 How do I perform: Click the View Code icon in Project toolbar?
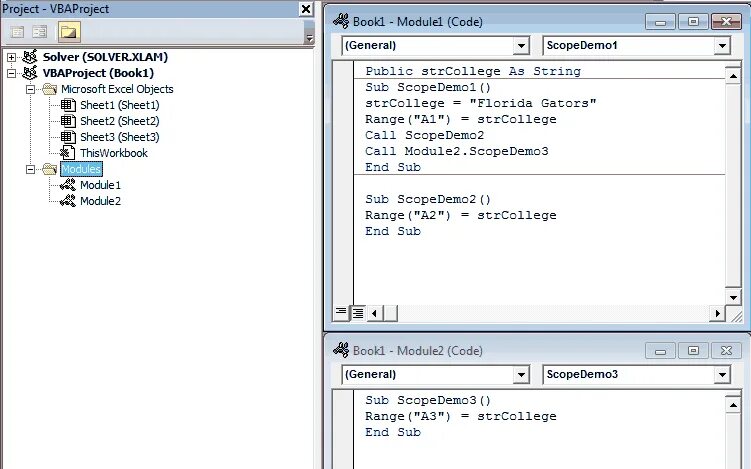(17, 32)
